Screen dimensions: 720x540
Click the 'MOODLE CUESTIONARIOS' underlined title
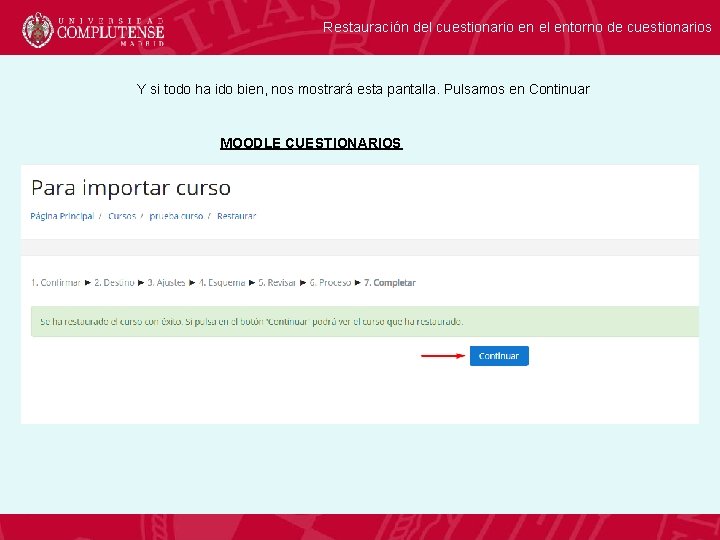tap(311, 143)
